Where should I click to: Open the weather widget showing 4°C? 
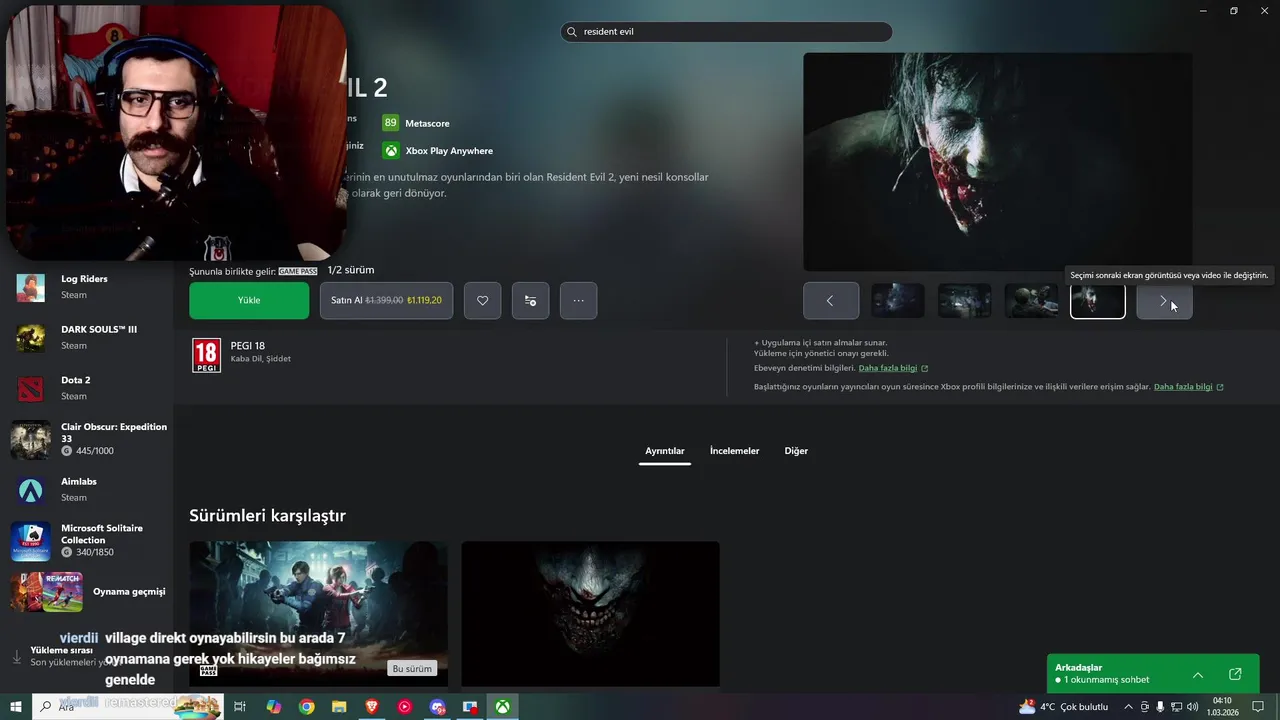pyautogui.click(x=1063, y=707)
